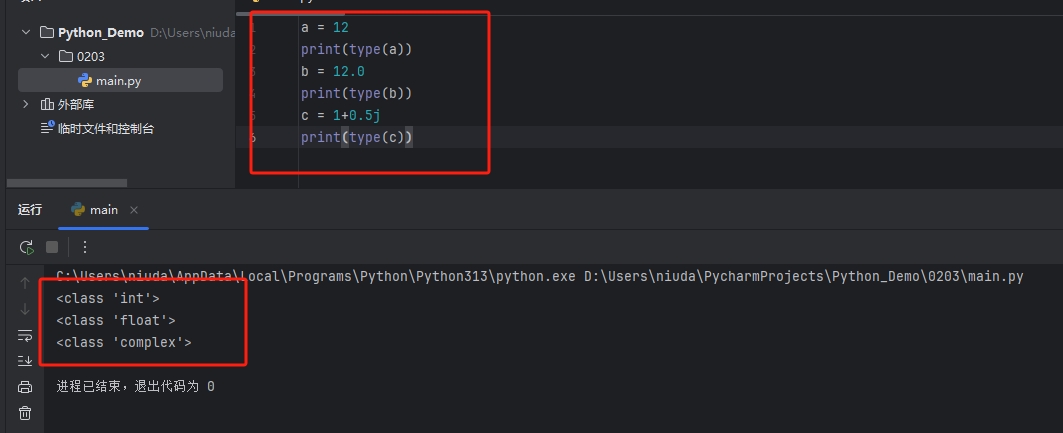Click the stop process button

pyautogui.click(x=52, y=247)
